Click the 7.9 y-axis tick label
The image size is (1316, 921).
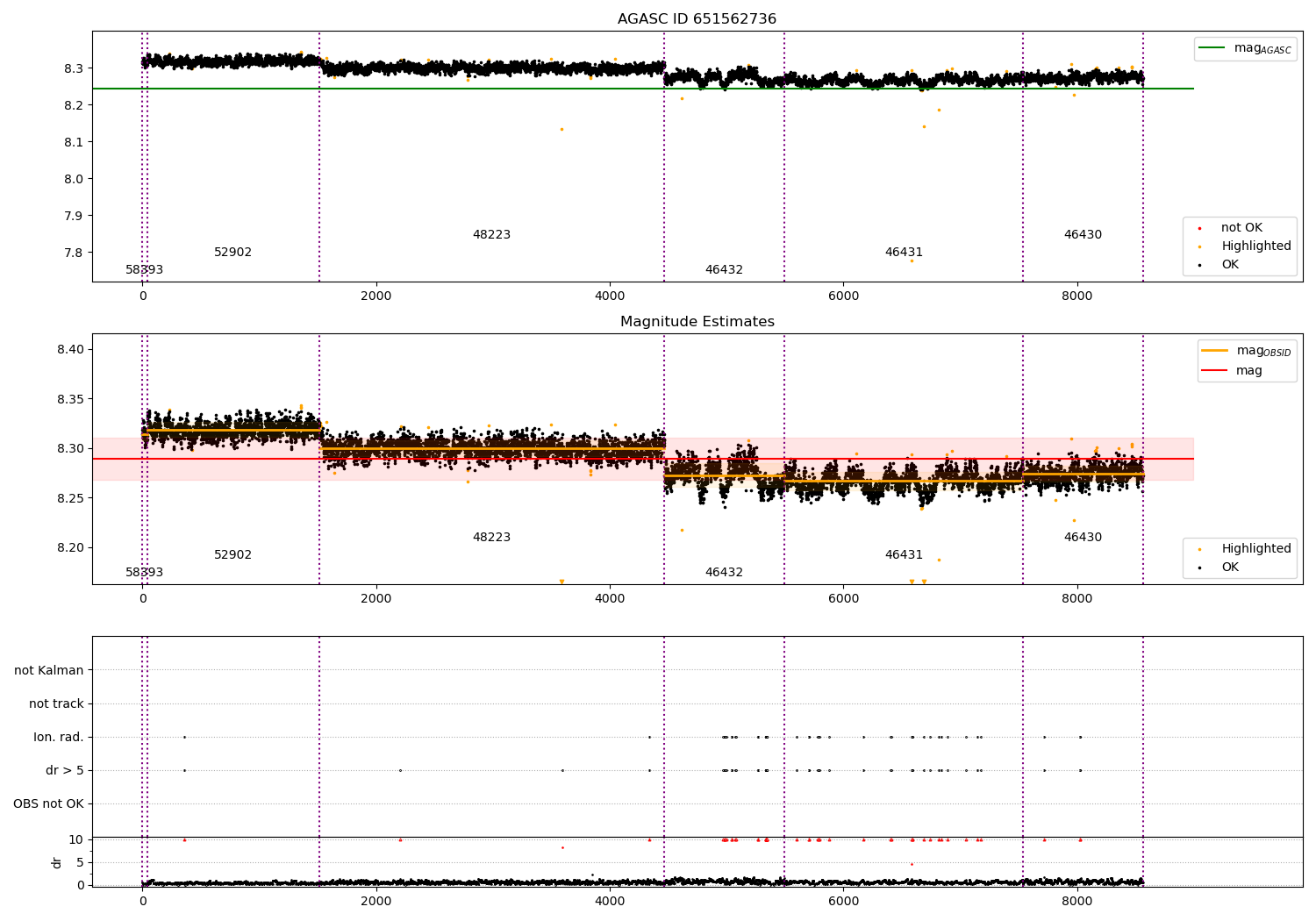tap(74, 217)
